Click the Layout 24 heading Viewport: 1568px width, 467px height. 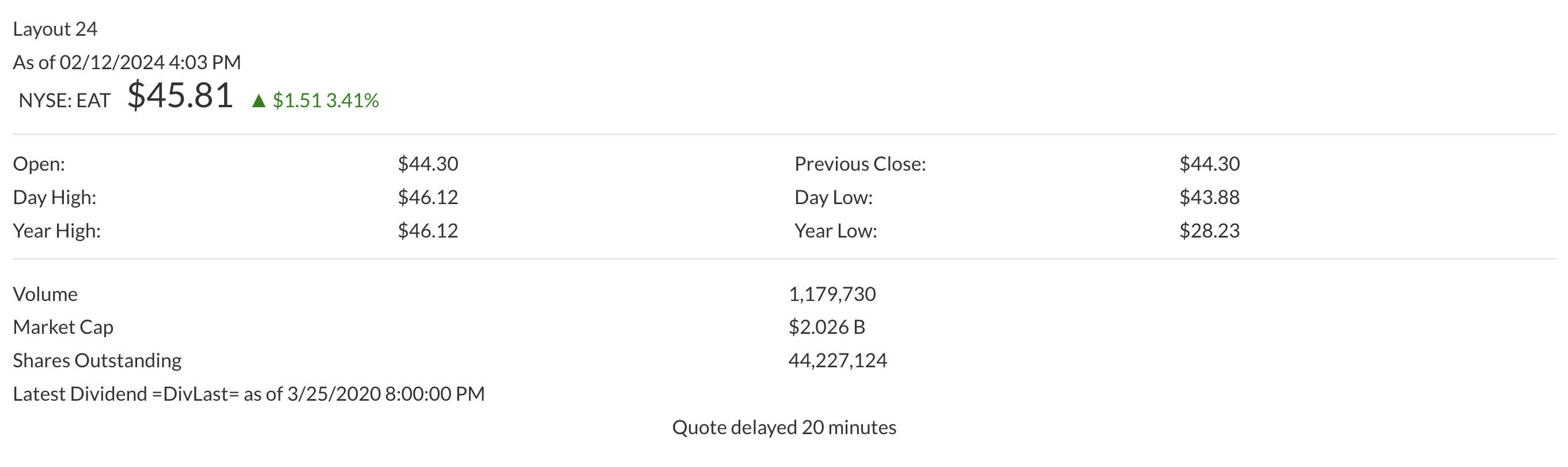click(55, 29)
